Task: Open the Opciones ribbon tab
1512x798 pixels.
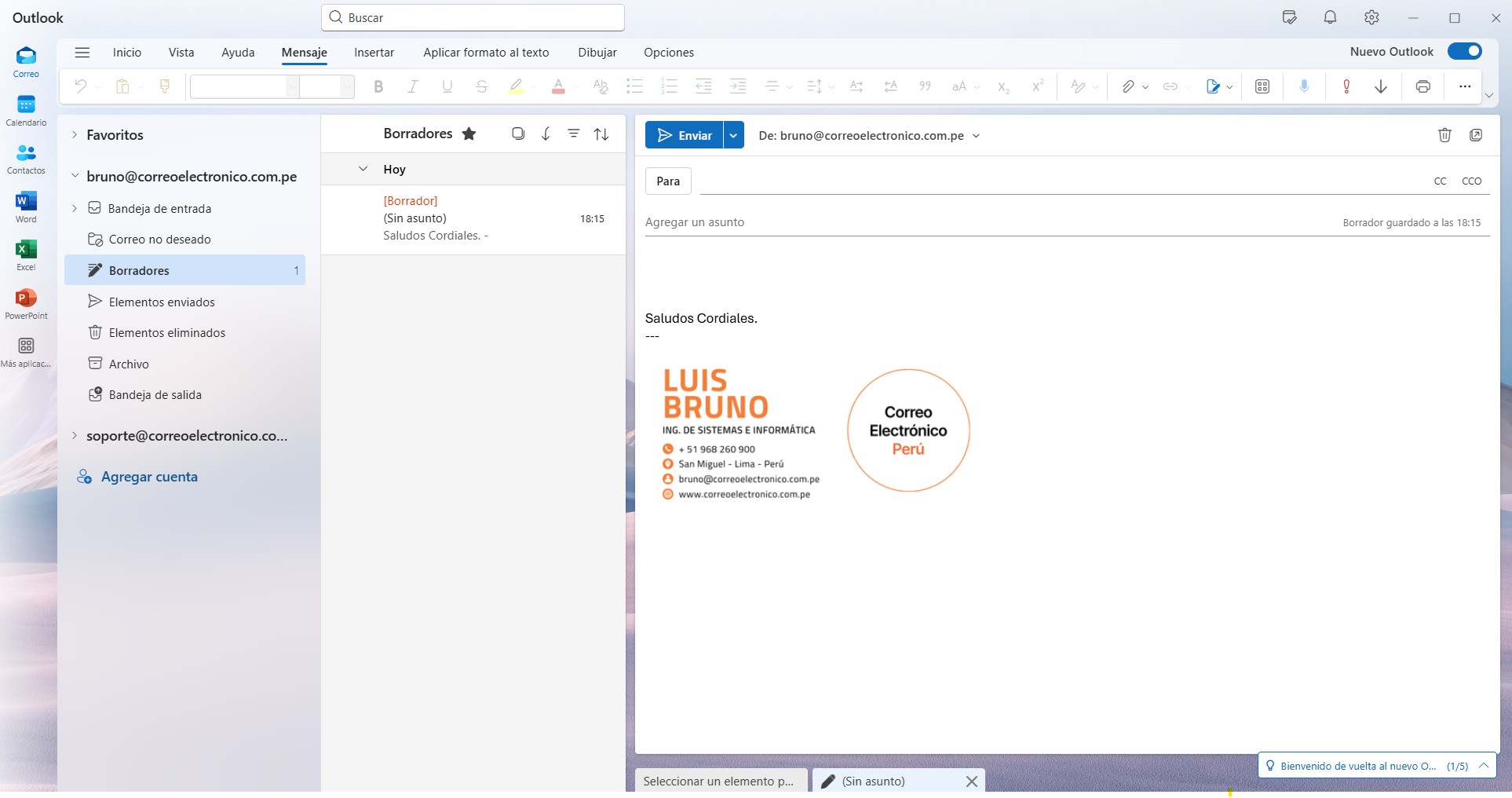Action: [668, 53]
